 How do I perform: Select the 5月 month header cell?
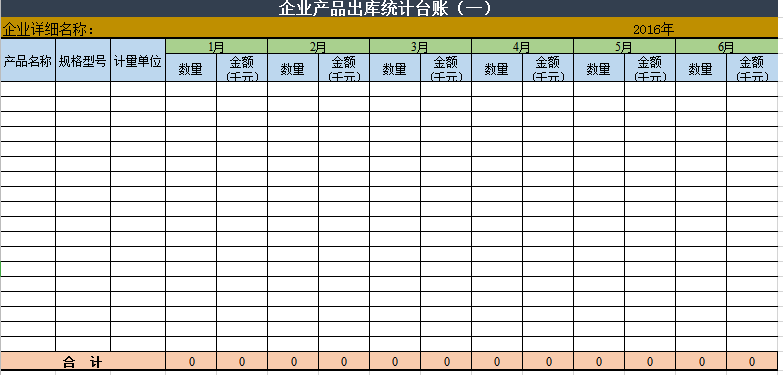[624, 46]
